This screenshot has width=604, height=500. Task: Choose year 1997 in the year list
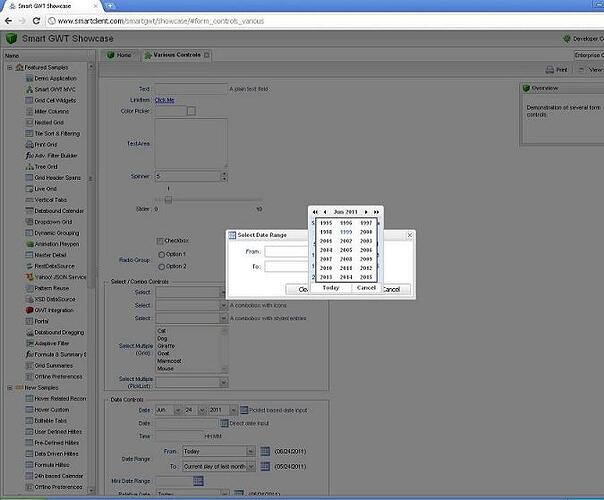pos(366,223)
